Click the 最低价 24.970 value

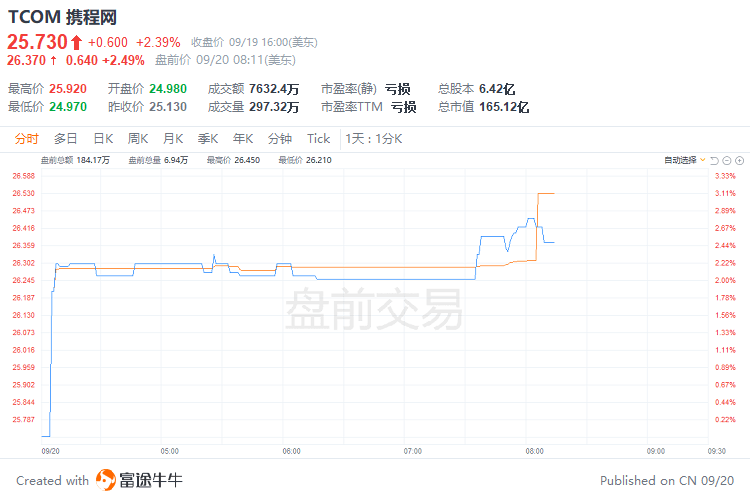[68, 107]
